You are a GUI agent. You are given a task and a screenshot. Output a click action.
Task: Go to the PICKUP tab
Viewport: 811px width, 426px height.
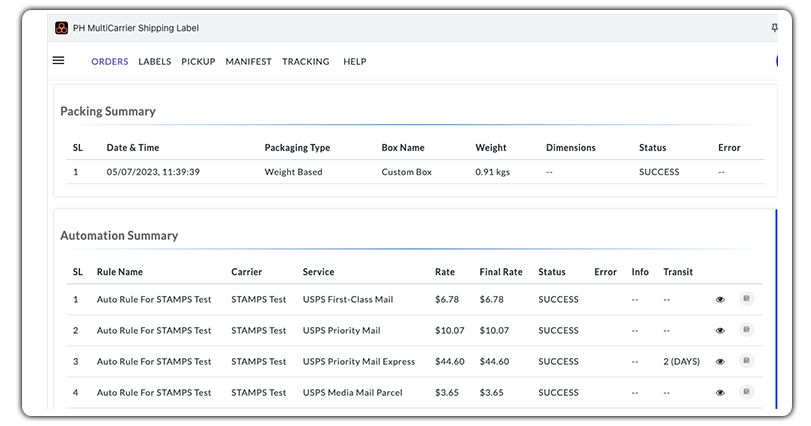[198, 62]
